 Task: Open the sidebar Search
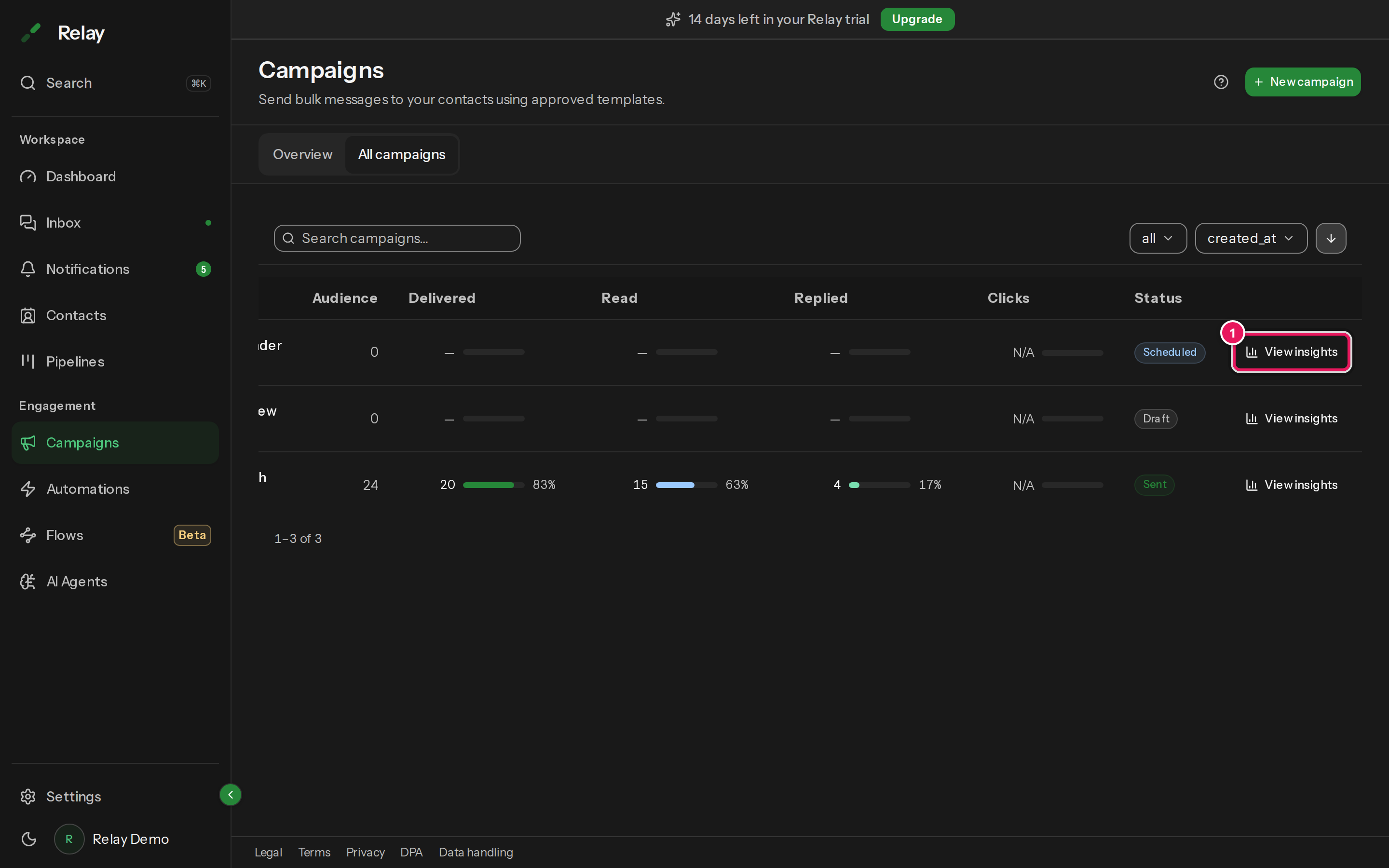tap(115, 82)
